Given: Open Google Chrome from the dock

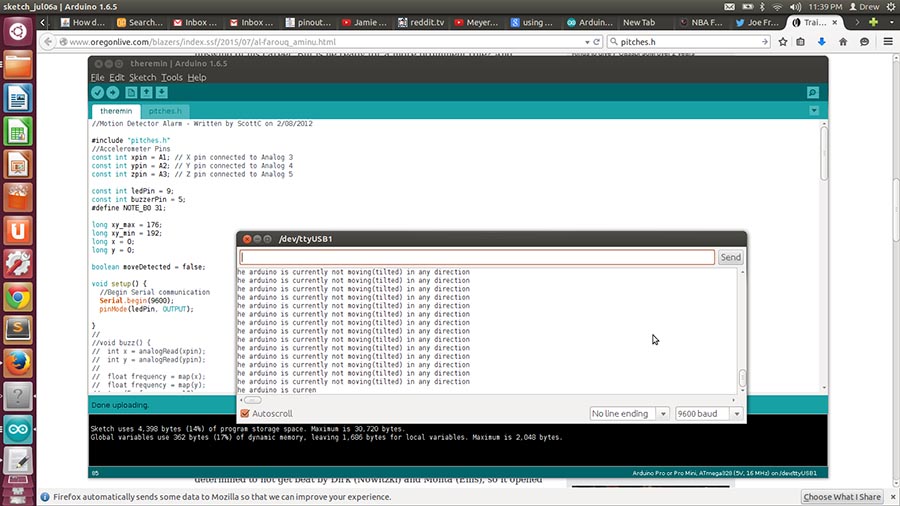Looking at the screenshot, I should (x=18, y=297).
